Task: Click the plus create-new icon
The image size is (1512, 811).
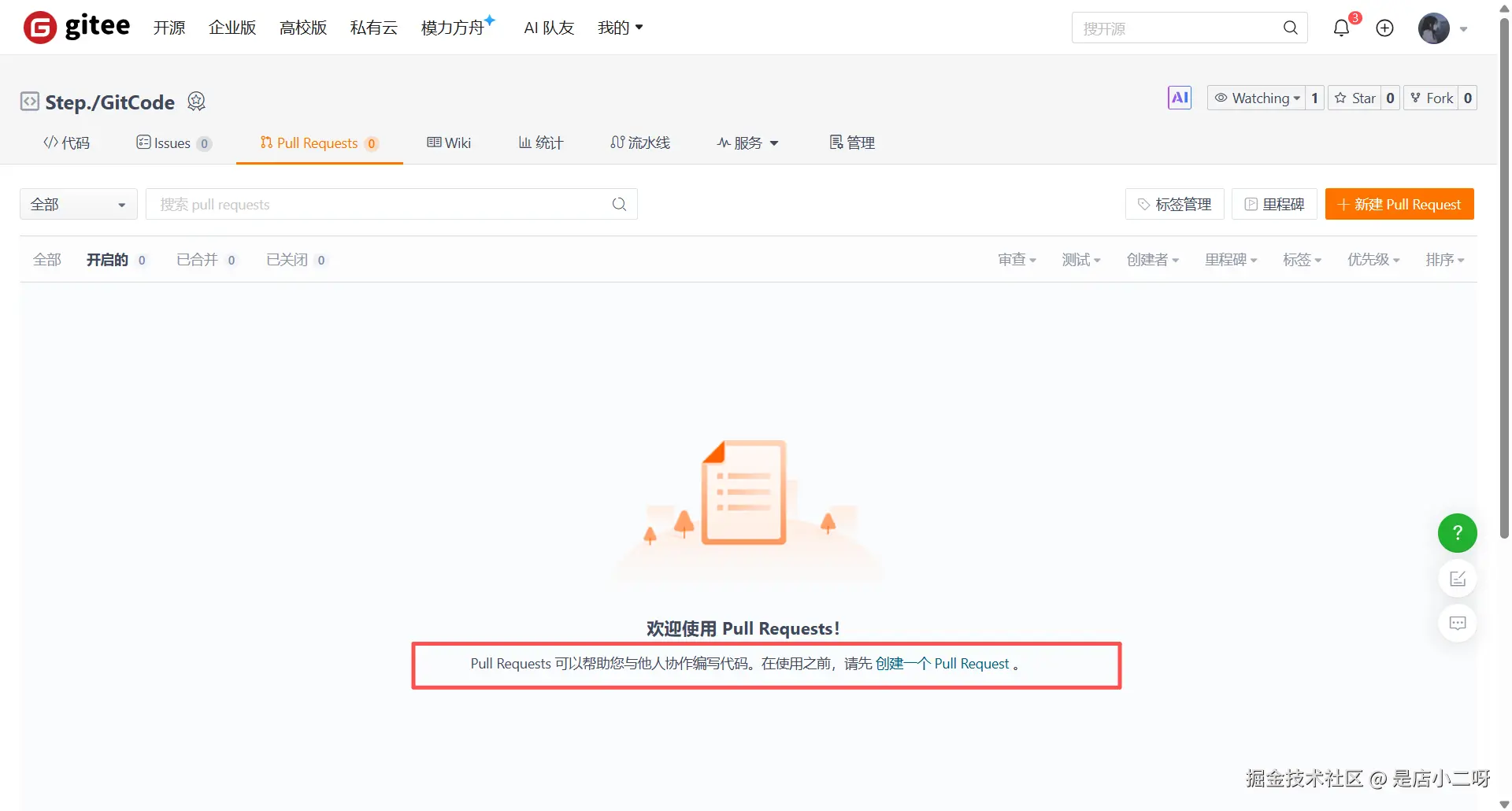Action: (x=1384, y=28)
